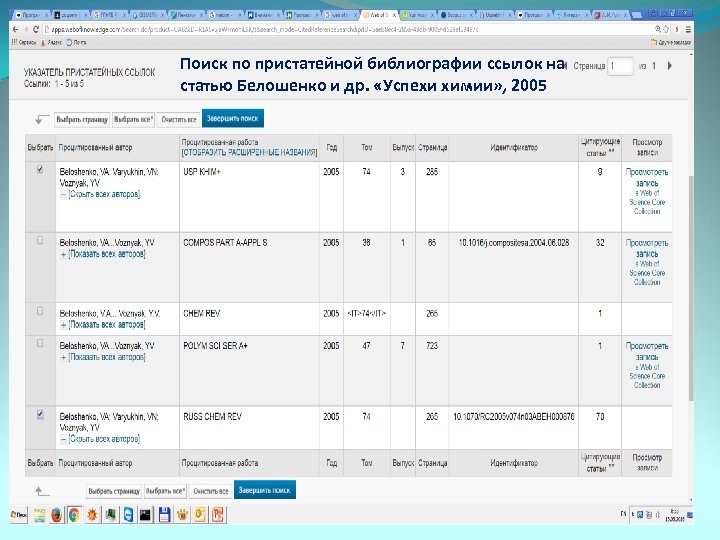Go back using the browser back arrow
The width and height of the screenshot is (720, 540).
click(15, 29)
